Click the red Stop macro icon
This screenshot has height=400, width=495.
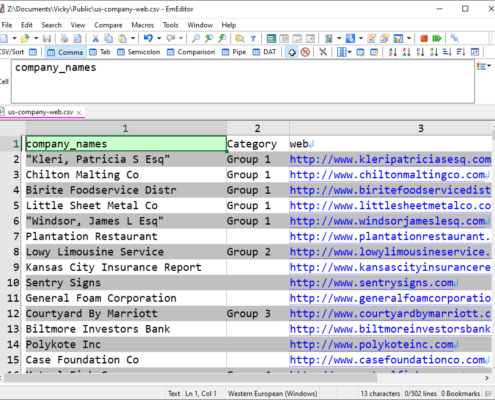[x=424, y=38]
